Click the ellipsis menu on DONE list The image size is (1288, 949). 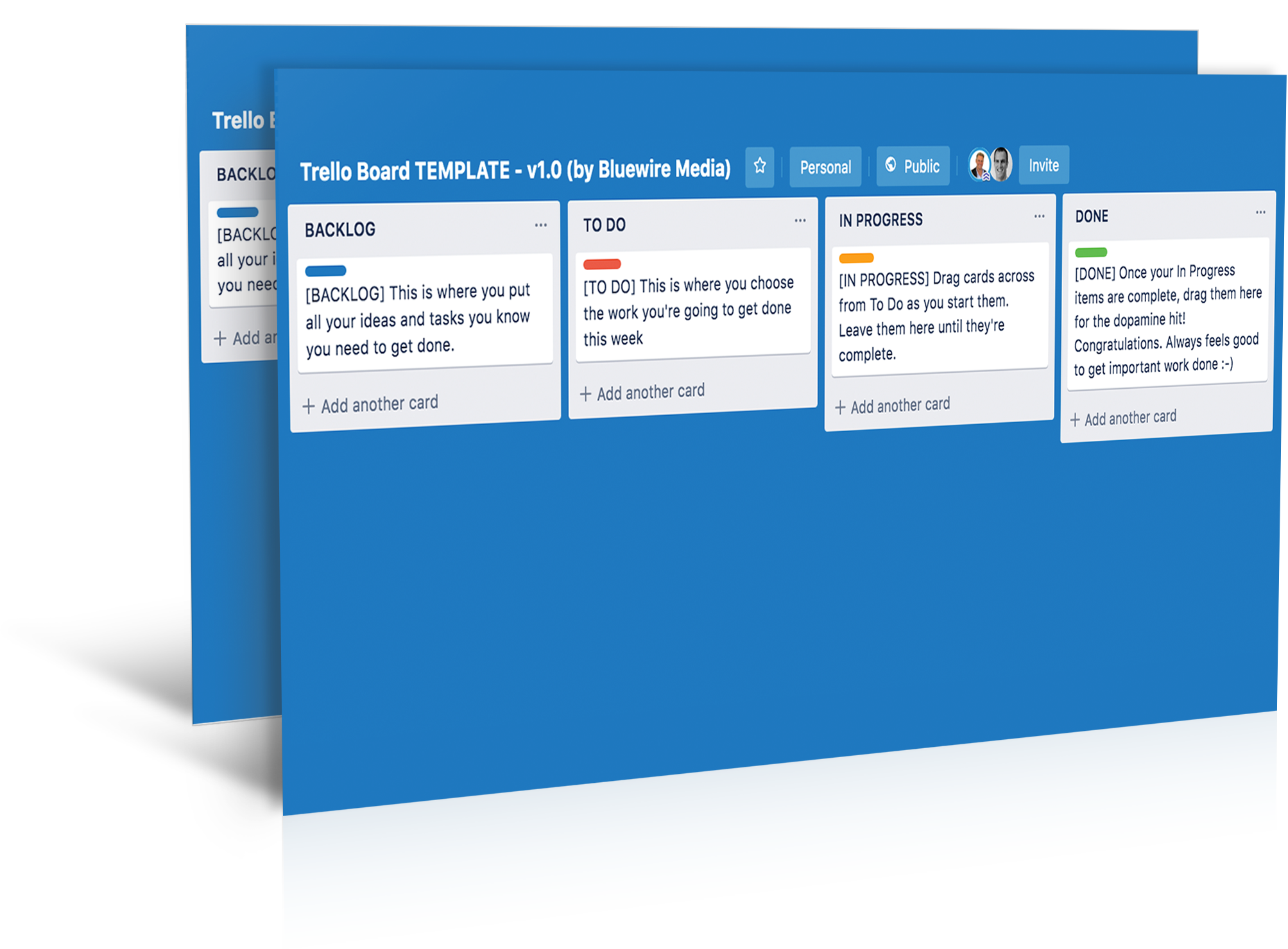pyautogui.click(x=1261, y=212)
